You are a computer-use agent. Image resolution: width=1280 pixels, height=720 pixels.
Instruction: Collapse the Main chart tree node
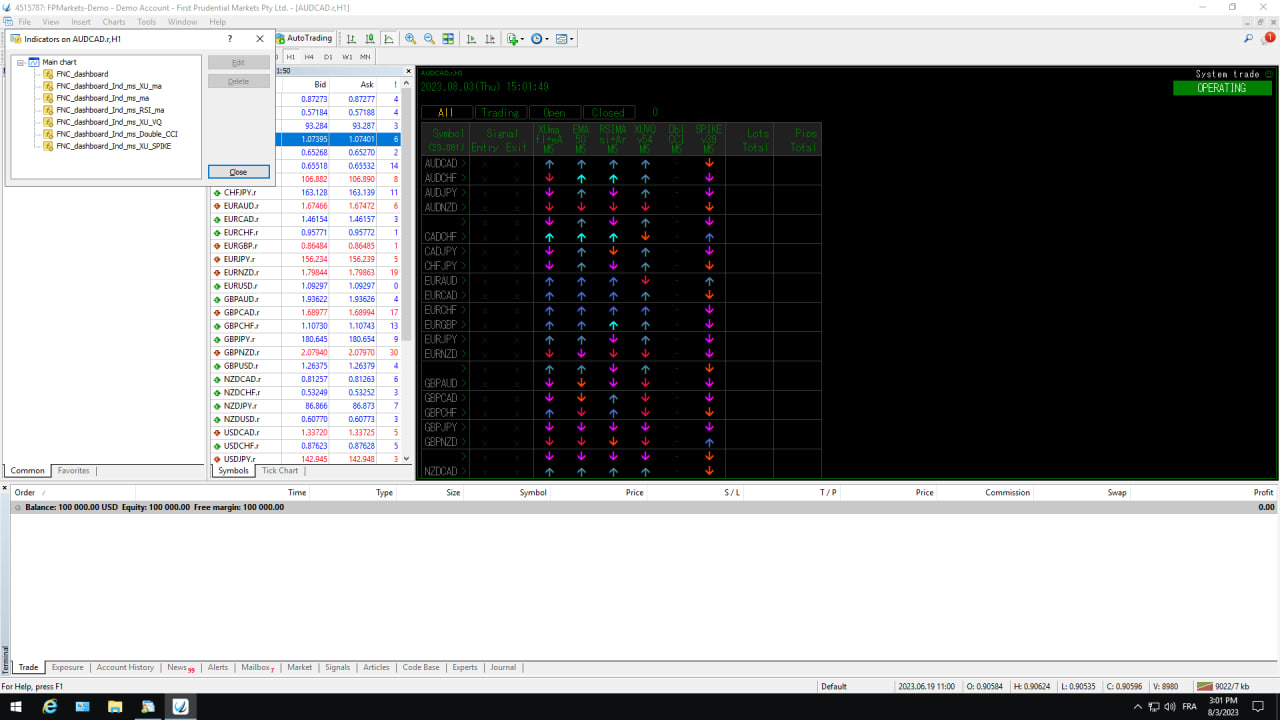(21, 62)
